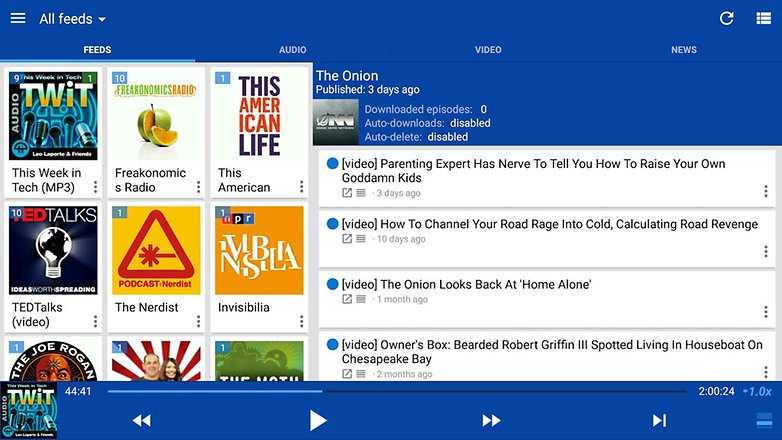The width and height of the screenshot is (782, 440).
Task: Click Auto-downloads: disabled setting
Action: coord(427,123)
